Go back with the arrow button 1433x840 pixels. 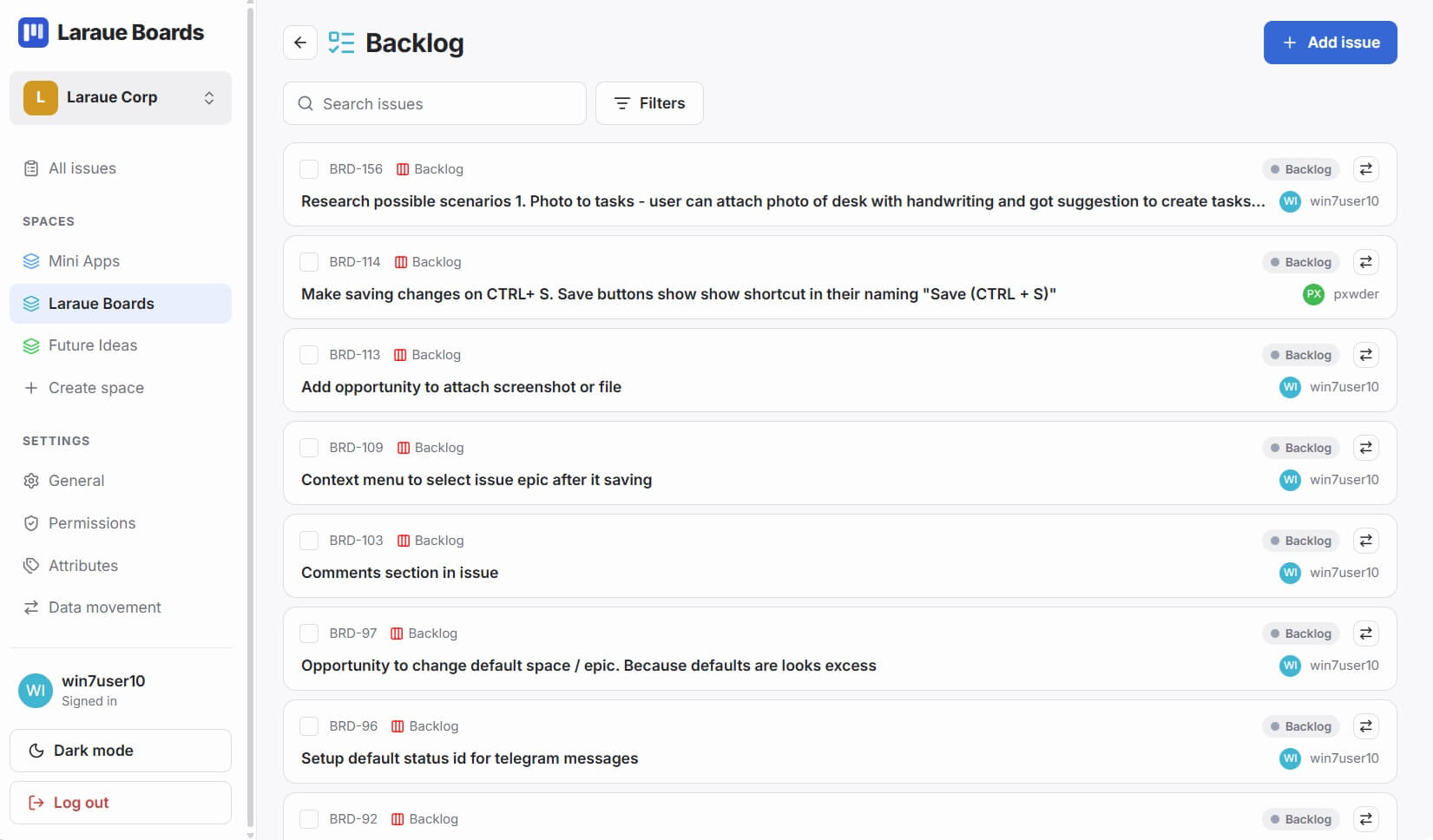300,43
